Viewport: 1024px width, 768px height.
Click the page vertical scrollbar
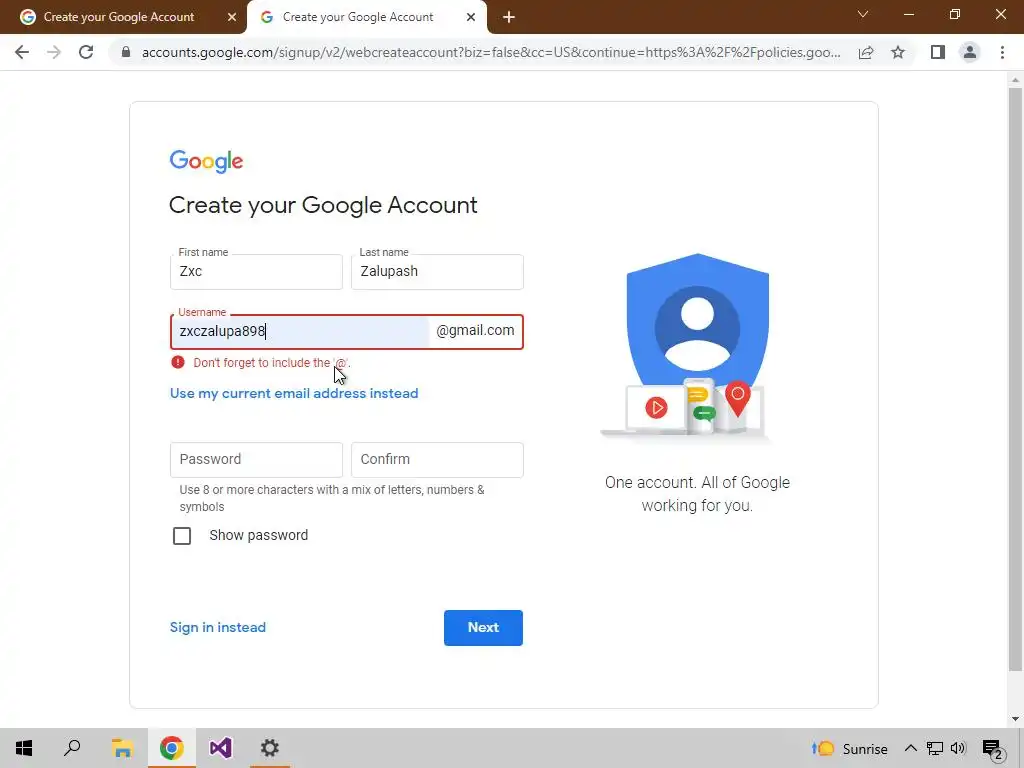1015,379
